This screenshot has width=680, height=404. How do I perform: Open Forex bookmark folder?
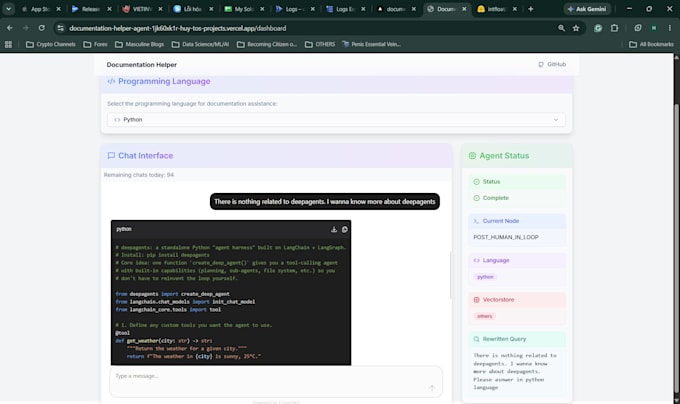click(x=95, y=44)
